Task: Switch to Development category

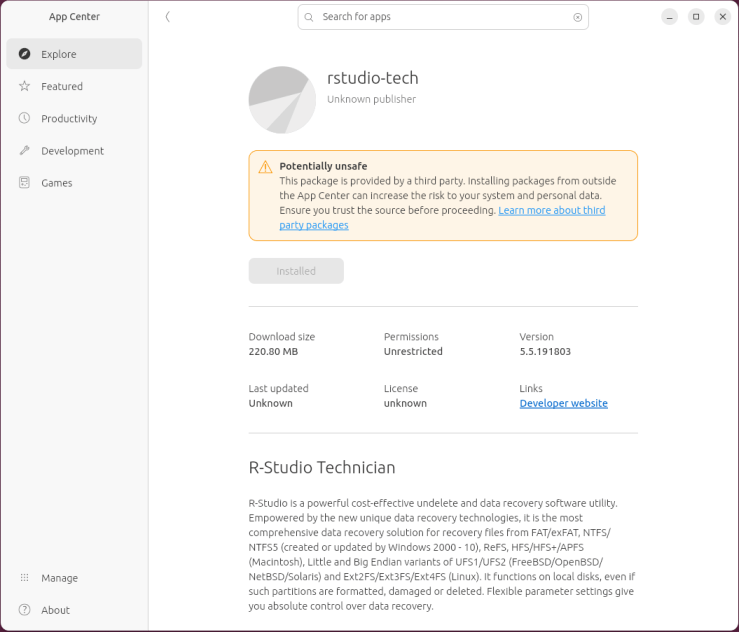Action: pos(74,150)
